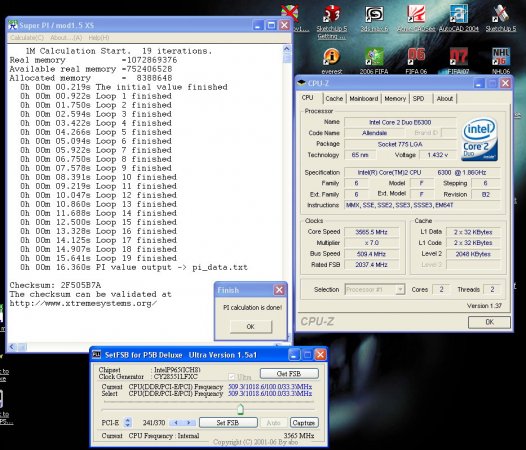Click the SetFSB title bar icon
Screen dimensions: 526x450
pos(97,355)
